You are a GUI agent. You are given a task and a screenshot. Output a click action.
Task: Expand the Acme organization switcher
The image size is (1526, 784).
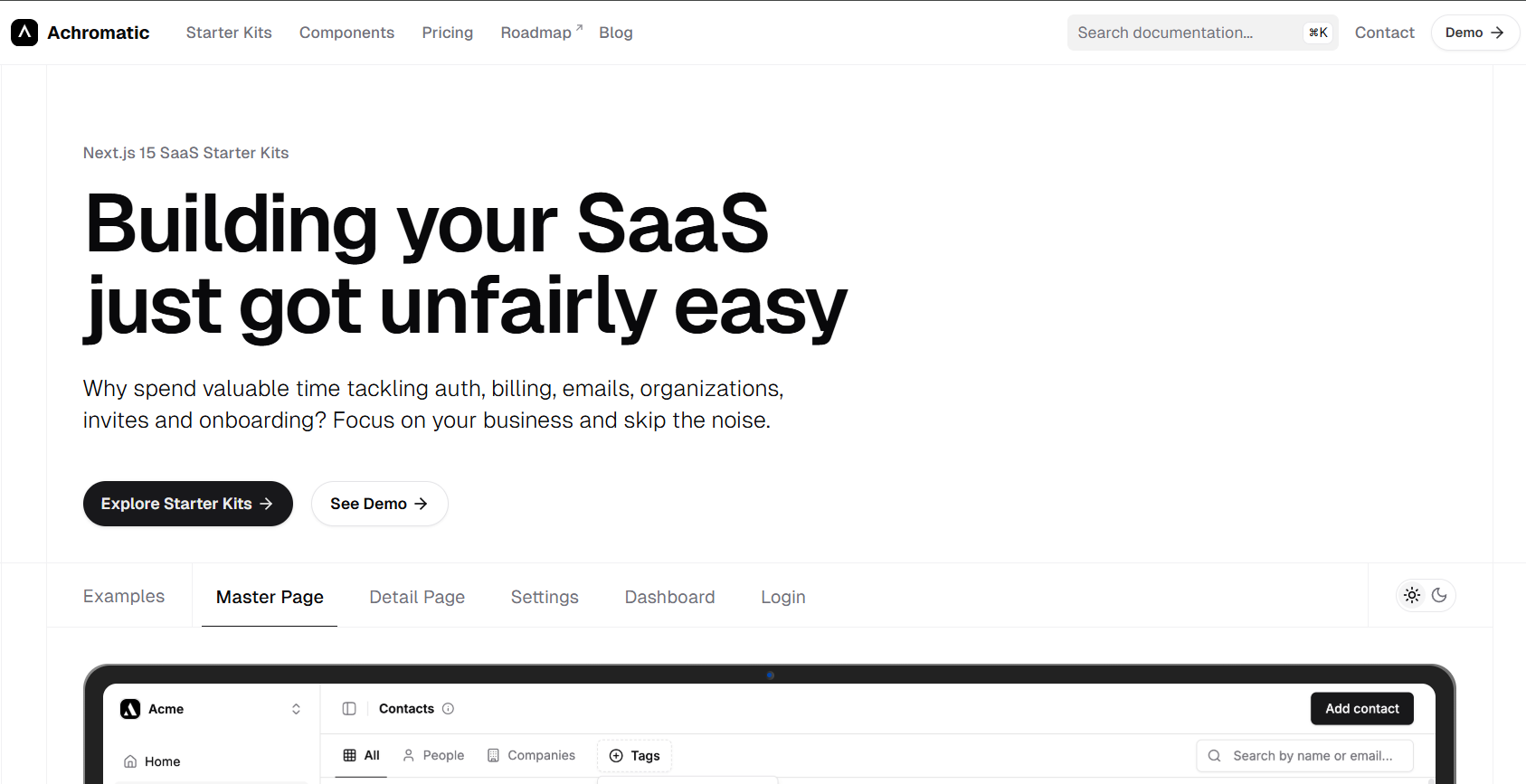point(296,709)
